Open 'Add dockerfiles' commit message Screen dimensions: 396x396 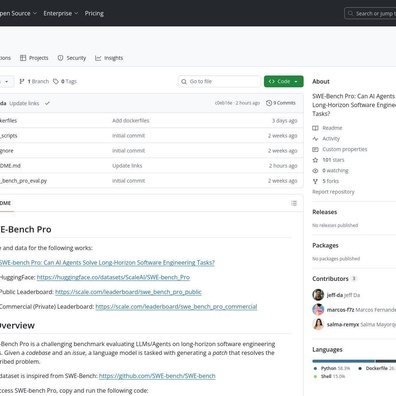(x=131, y=121)
